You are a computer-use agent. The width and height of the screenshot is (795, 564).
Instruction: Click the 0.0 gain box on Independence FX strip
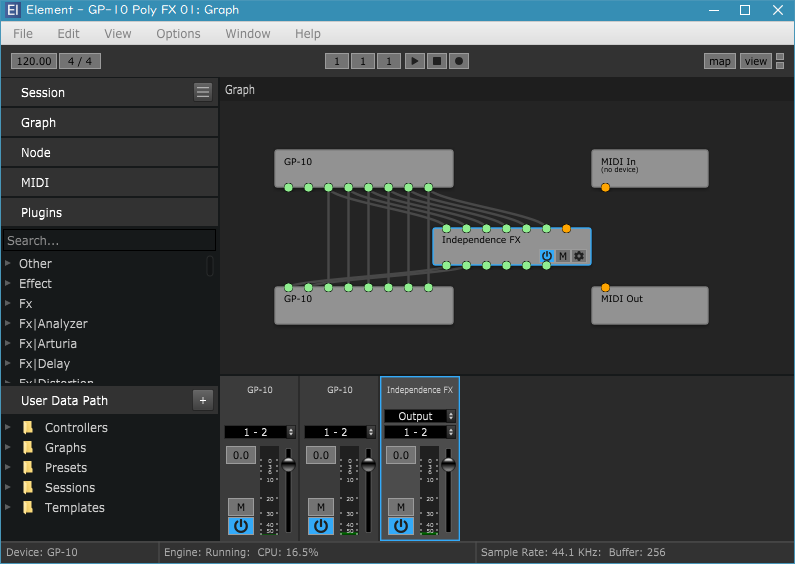[401, 455]
